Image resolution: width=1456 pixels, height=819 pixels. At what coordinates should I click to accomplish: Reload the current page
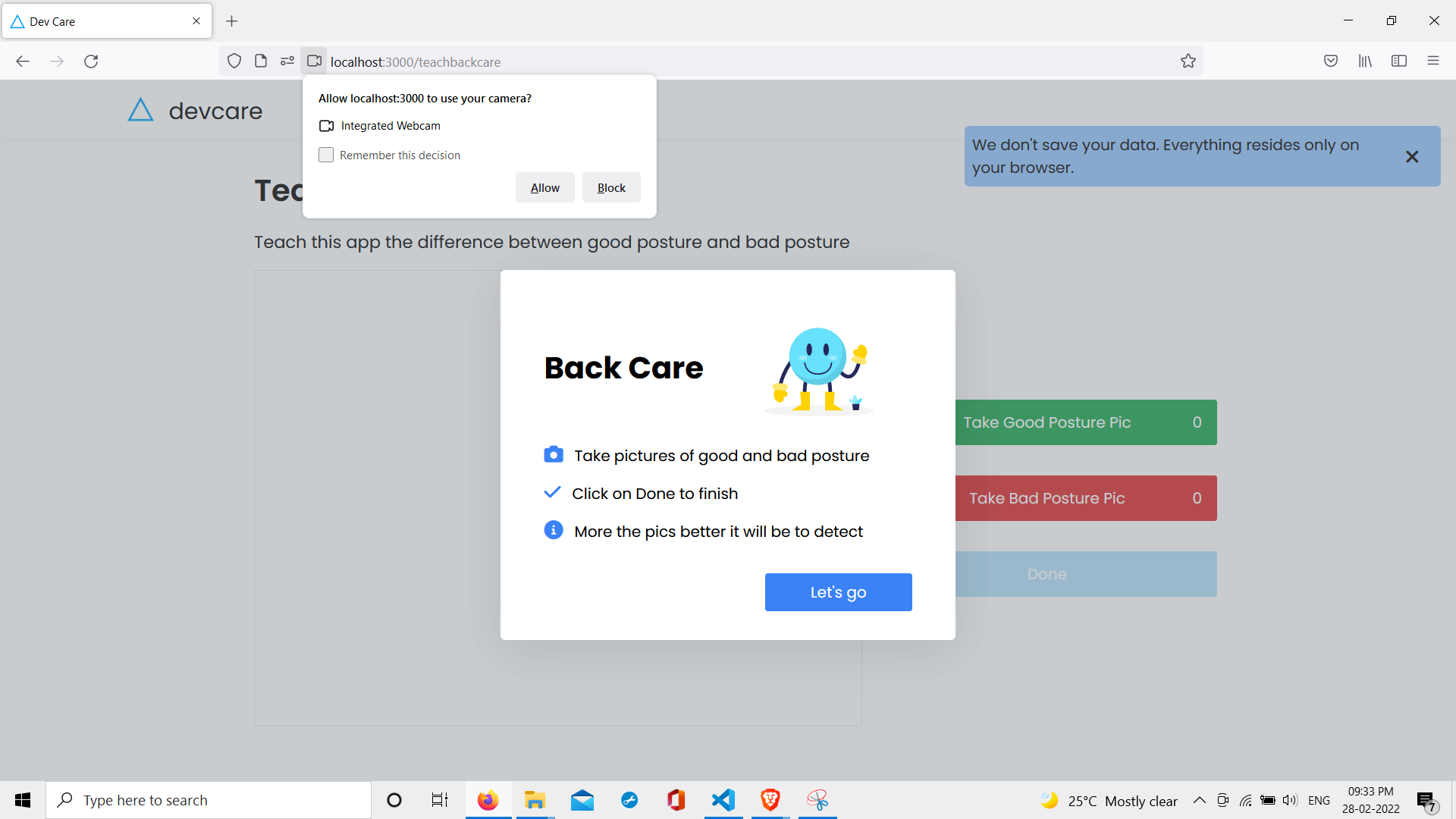tap(91, 61)
